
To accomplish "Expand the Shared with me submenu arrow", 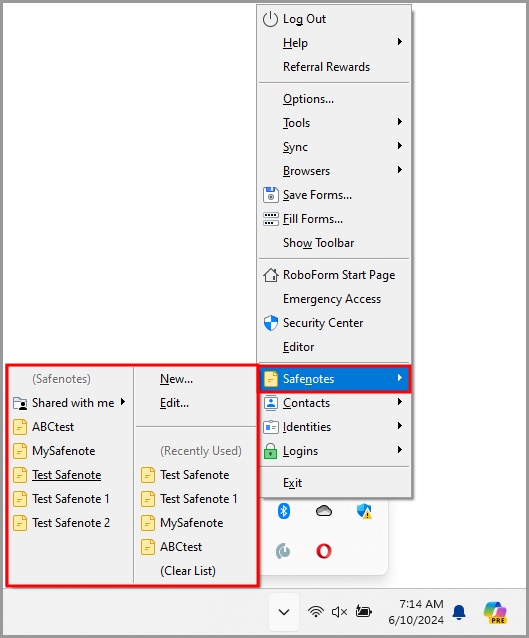I will (x=122, y=402).
